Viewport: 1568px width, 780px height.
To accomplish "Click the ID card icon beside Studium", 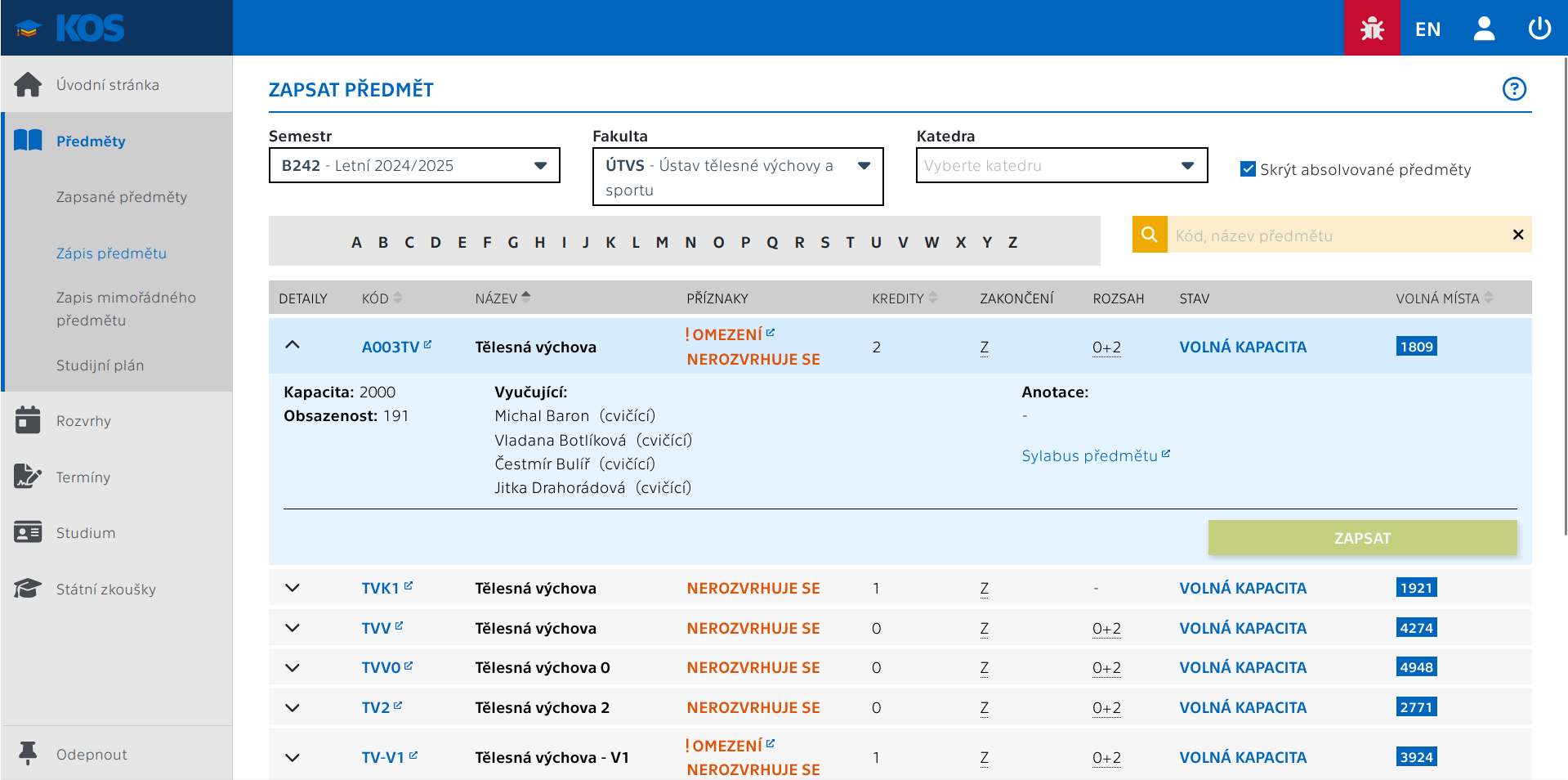I will tap(28, 532).
